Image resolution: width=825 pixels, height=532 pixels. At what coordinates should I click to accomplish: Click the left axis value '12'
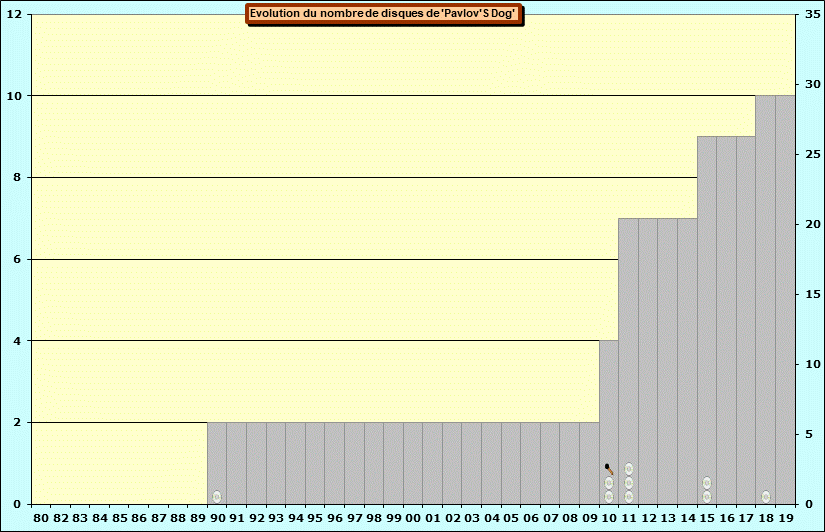[x=14, y=14]
